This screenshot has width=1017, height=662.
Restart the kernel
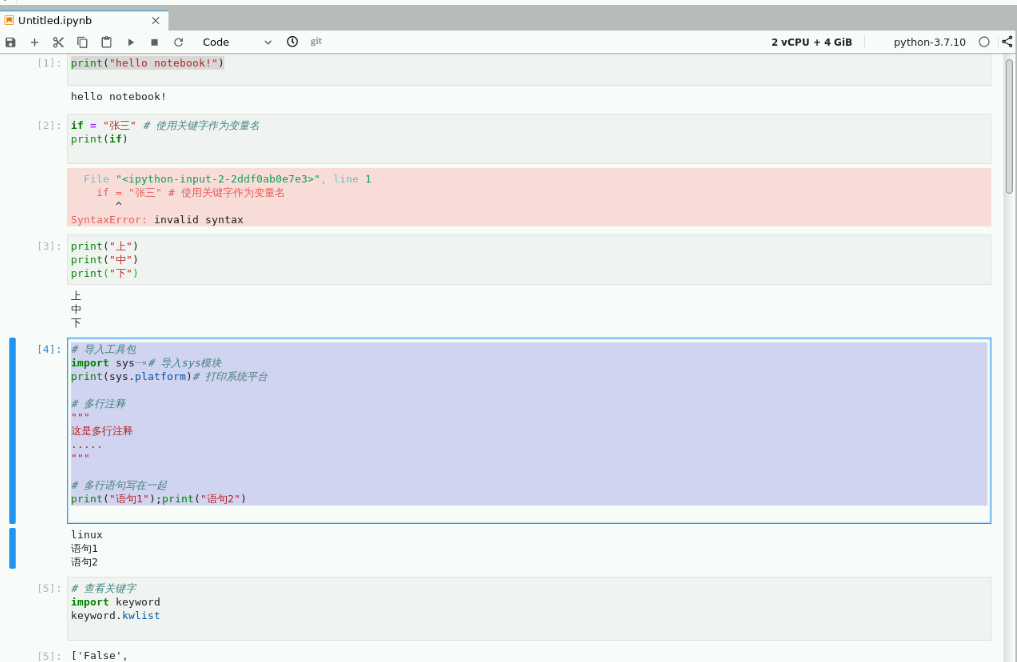pyautogui.click(x=178, y=42)
